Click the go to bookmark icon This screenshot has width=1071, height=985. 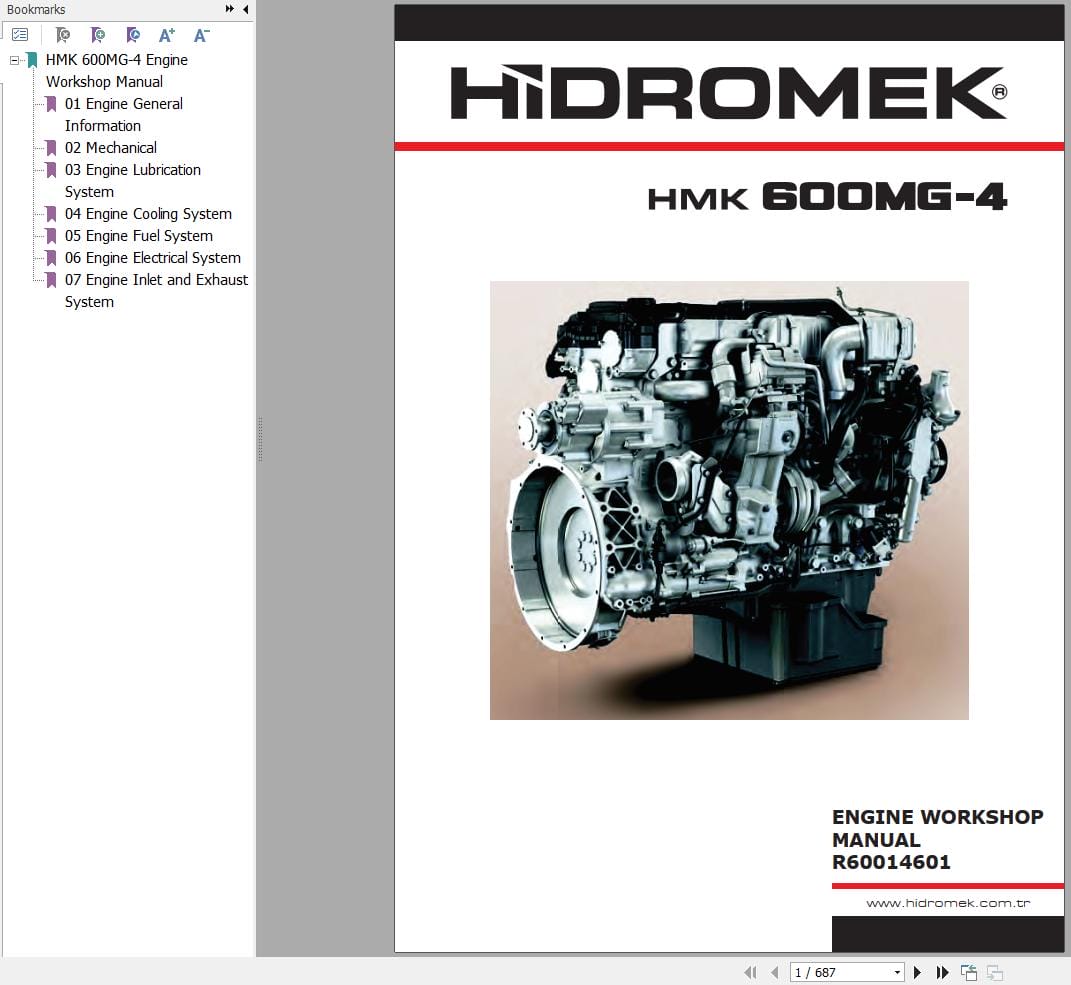132,35
